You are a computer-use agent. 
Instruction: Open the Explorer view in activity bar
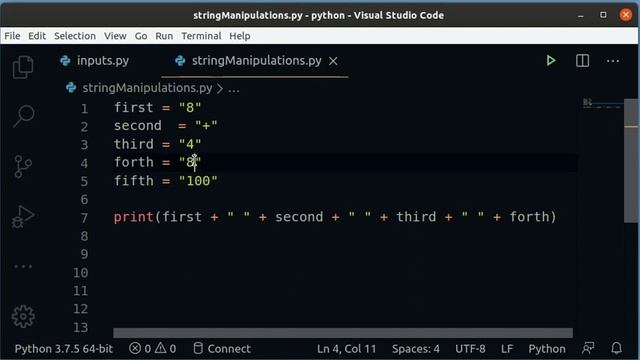click(23, 67)
